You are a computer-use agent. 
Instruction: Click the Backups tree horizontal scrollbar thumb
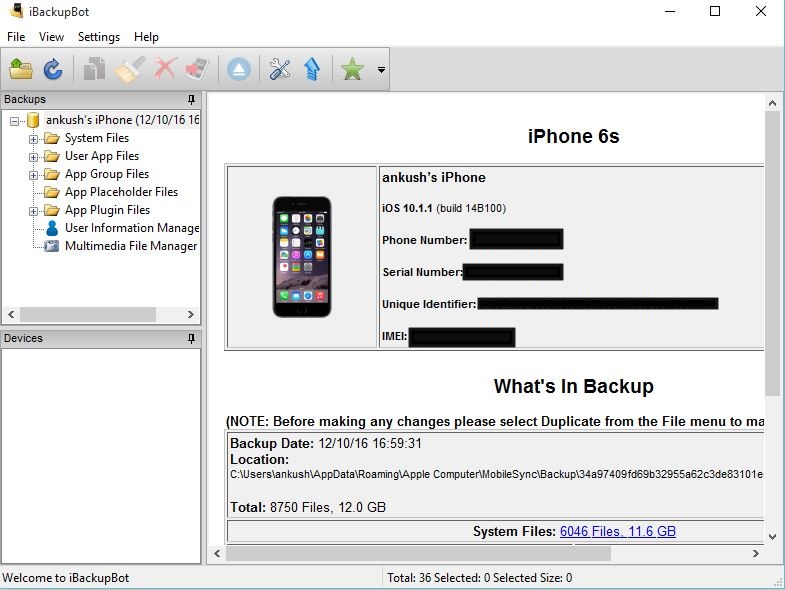point(88,315)
